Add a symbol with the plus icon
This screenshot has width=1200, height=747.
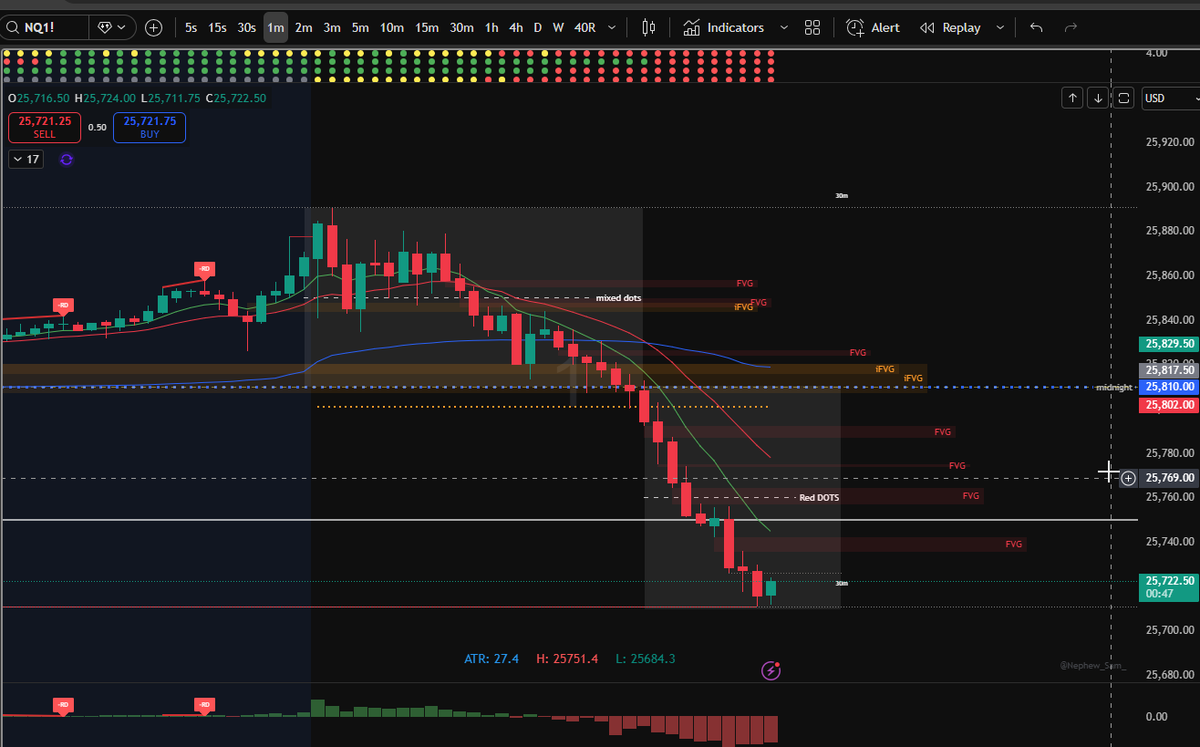153,28
